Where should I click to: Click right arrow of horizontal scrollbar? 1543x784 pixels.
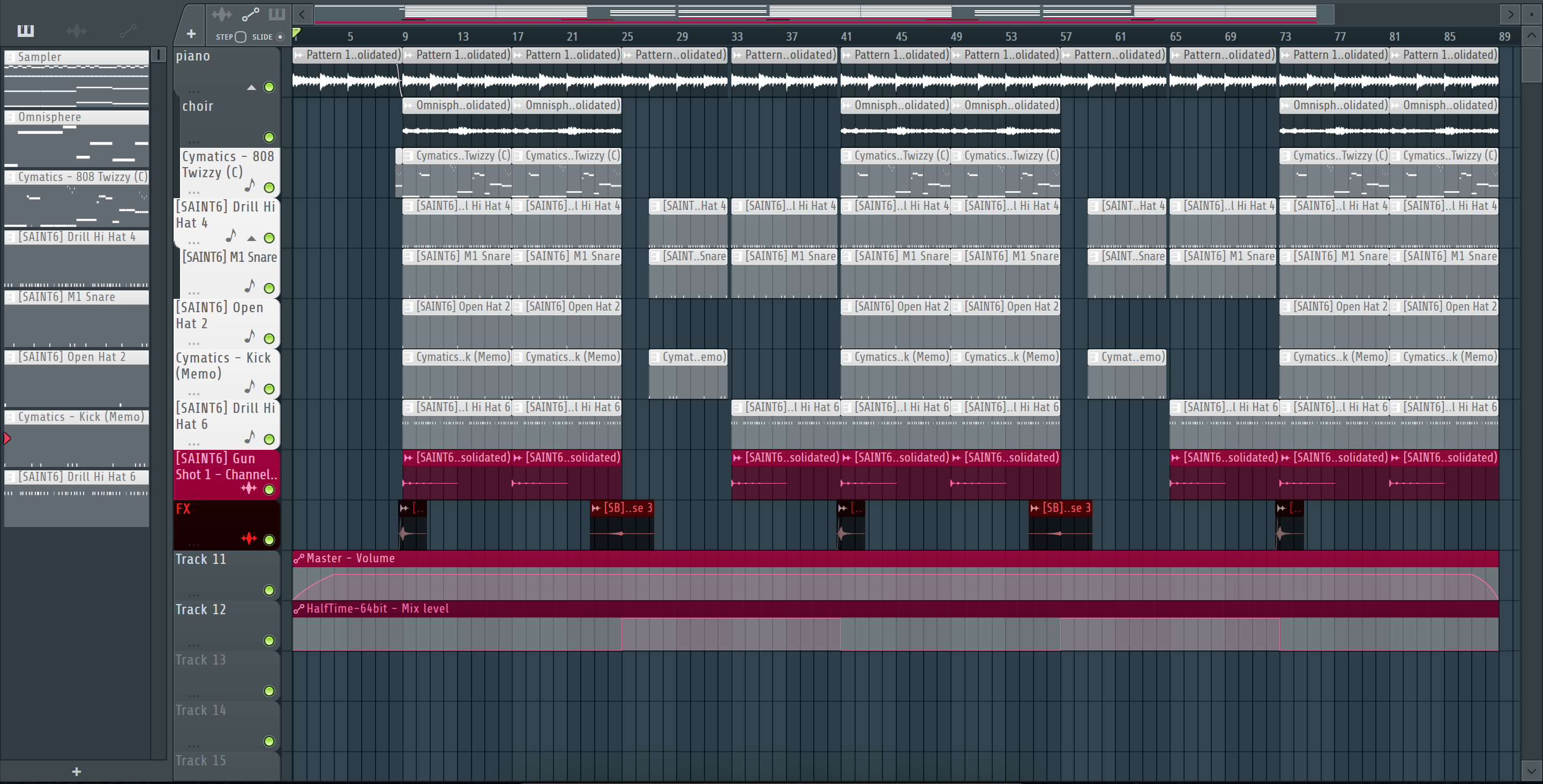[x=1510, y=14]
